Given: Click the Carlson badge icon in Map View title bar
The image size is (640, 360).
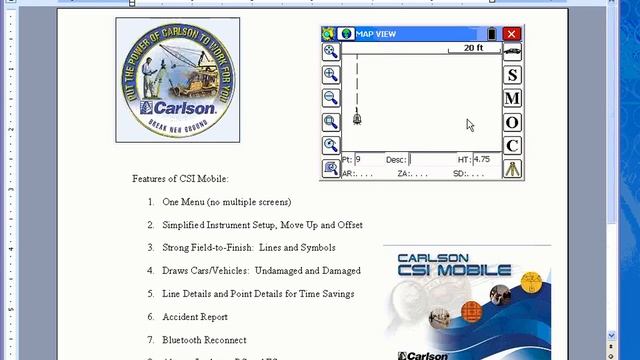Looking at the screenshot, I should [x=328, y=33].
